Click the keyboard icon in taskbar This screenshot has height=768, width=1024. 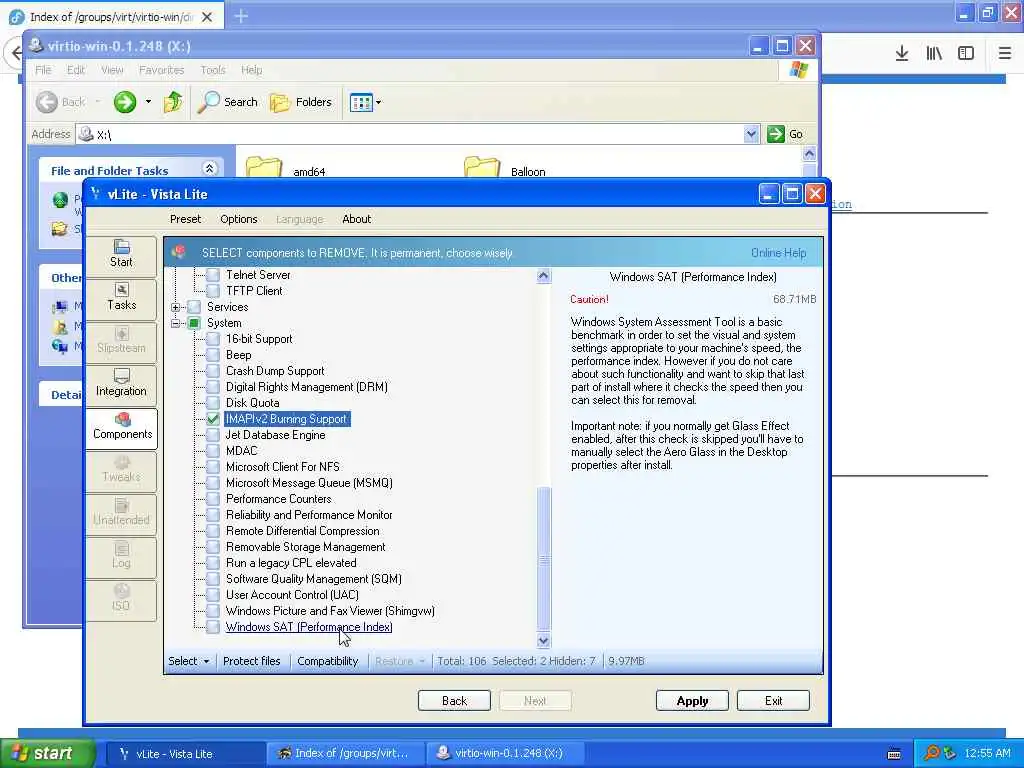coord(894,754)
